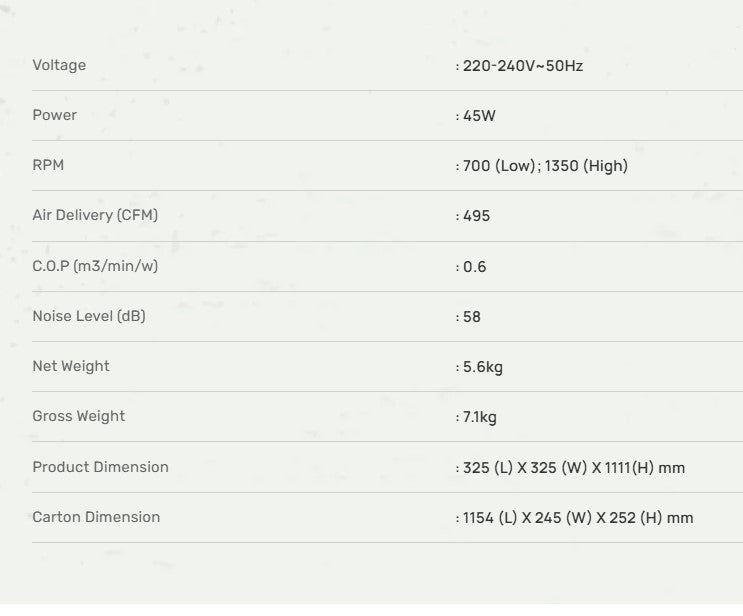Select the 700 (Low); 1350 (High) value
The width and height of the screenshot is (743, 616).
point(545,166)
